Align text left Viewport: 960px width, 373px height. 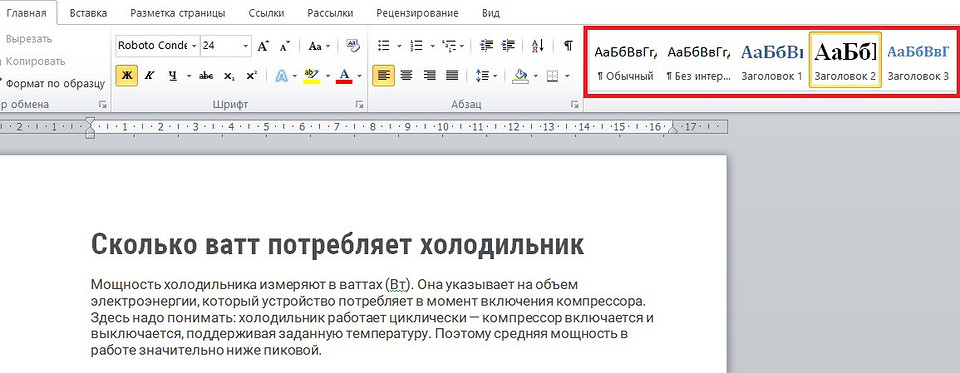click(x=384, y=76)
